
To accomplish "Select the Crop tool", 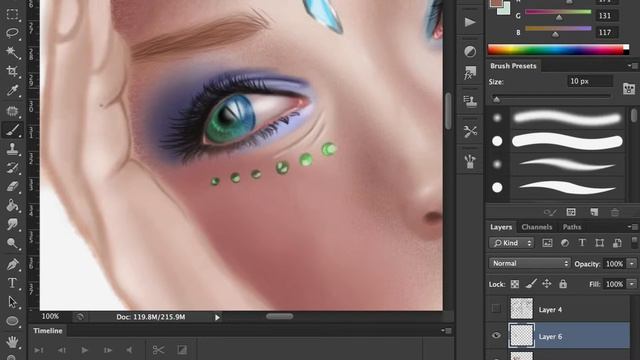I will 12,71.
